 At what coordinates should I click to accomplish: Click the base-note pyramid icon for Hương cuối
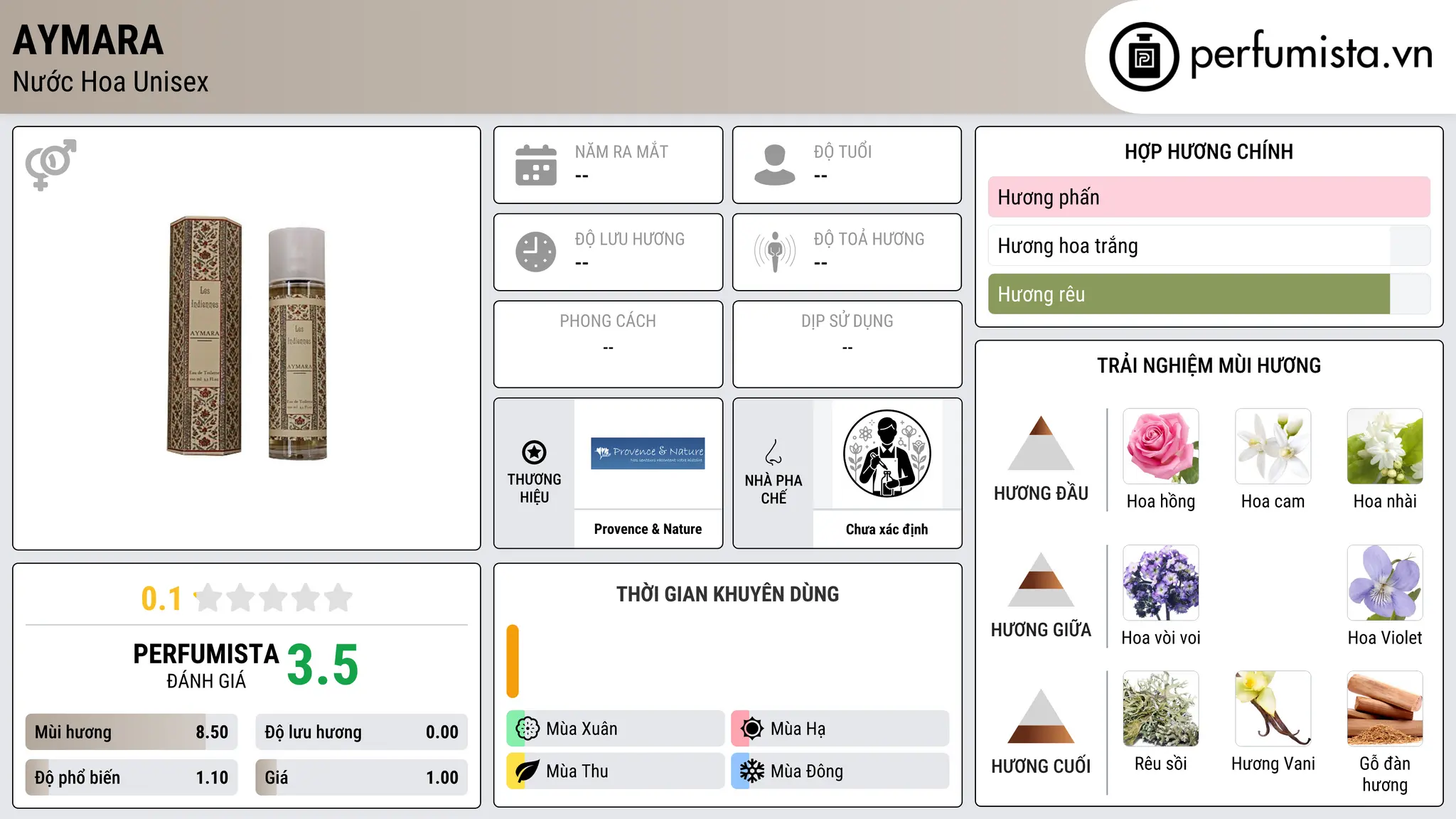point(1041,716)
